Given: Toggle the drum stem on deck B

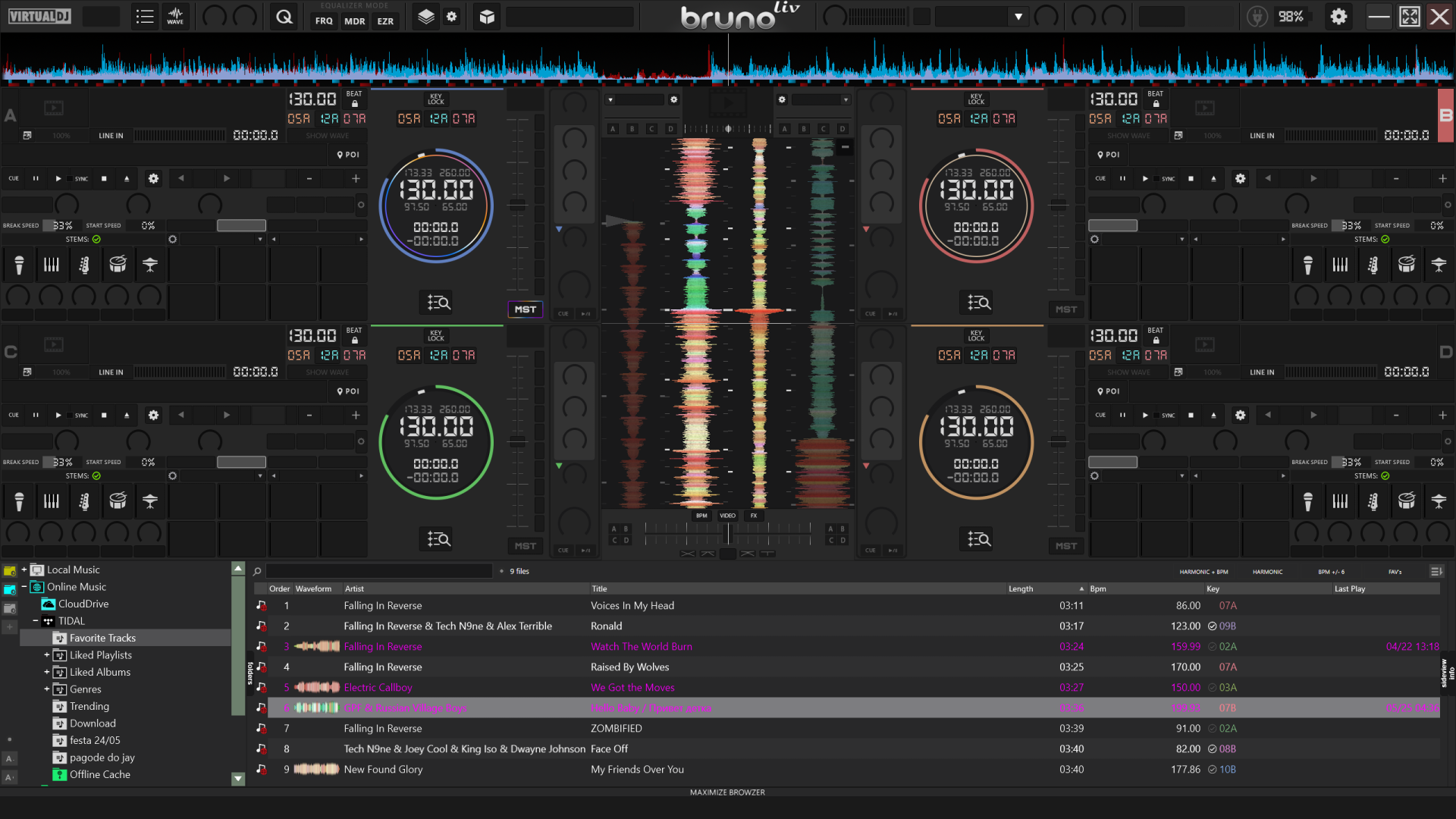Looking at the screenshot, I should pos(1407,265).
